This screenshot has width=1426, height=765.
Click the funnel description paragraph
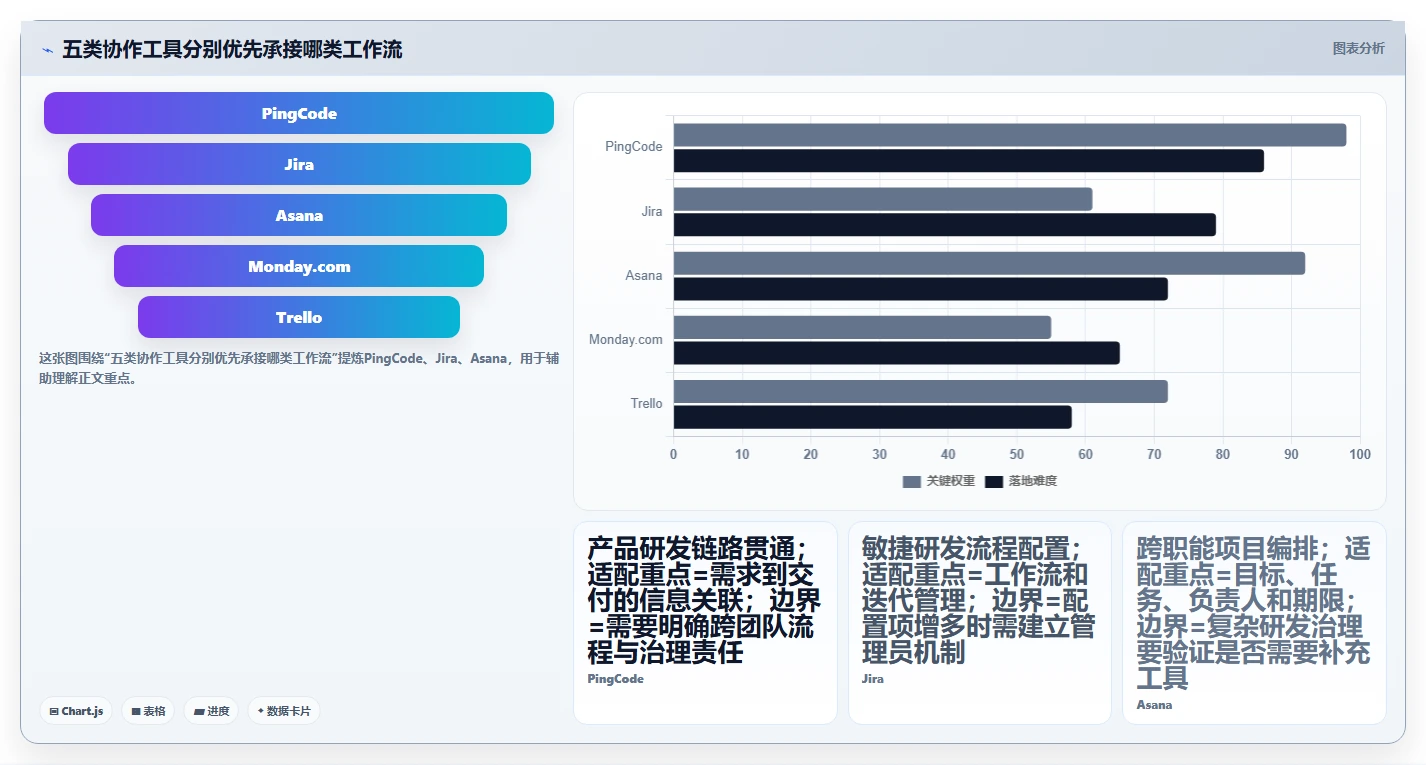click(299, 368)
